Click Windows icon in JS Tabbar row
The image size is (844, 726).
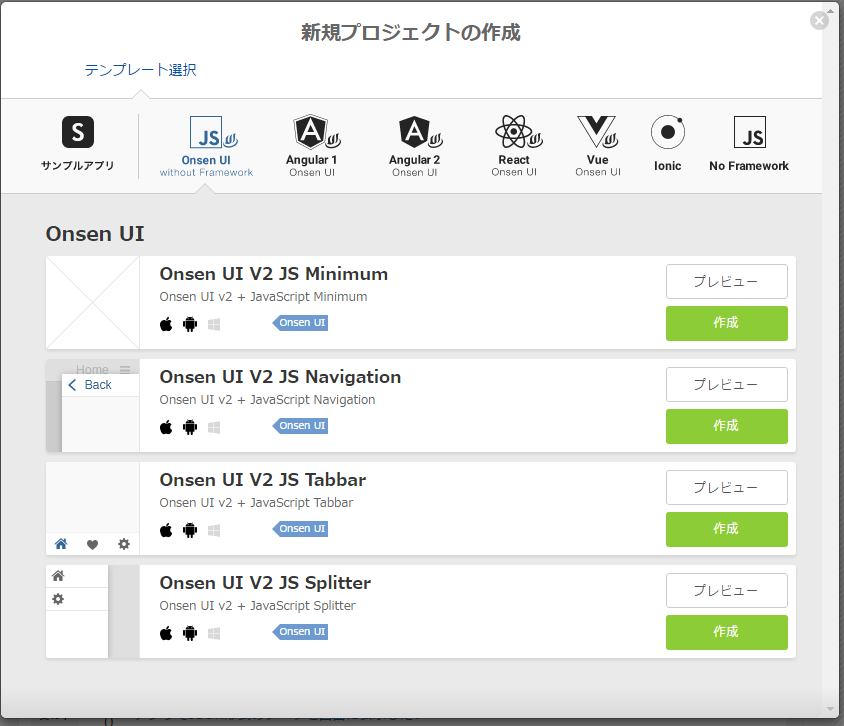(x=214, y=531)
